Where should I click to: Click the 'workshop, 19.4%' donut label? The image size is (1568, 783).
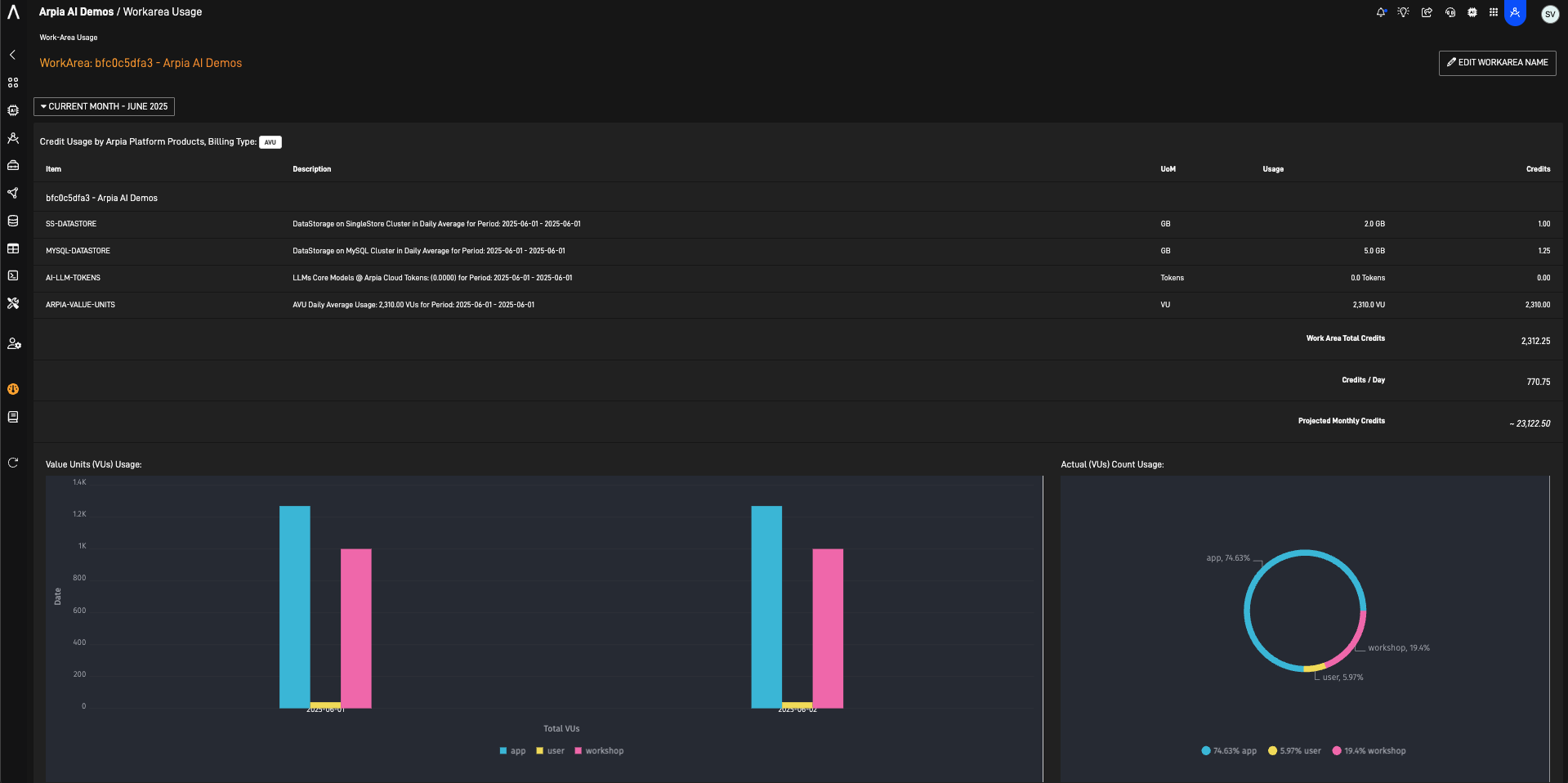coord(1399,648)
